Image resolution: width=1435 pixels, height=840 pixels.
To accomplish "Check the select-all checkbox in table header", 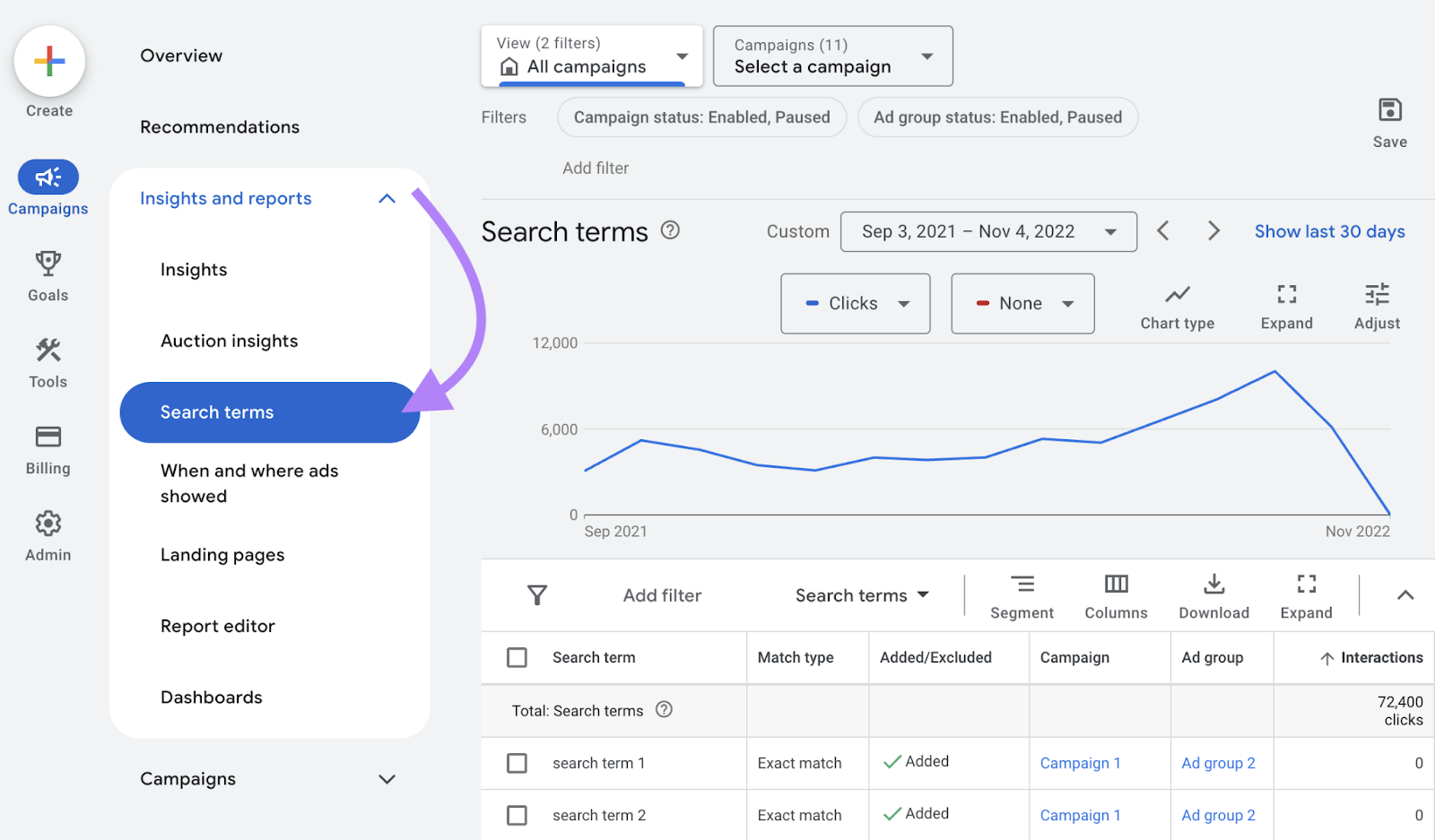I will point(517,657).
